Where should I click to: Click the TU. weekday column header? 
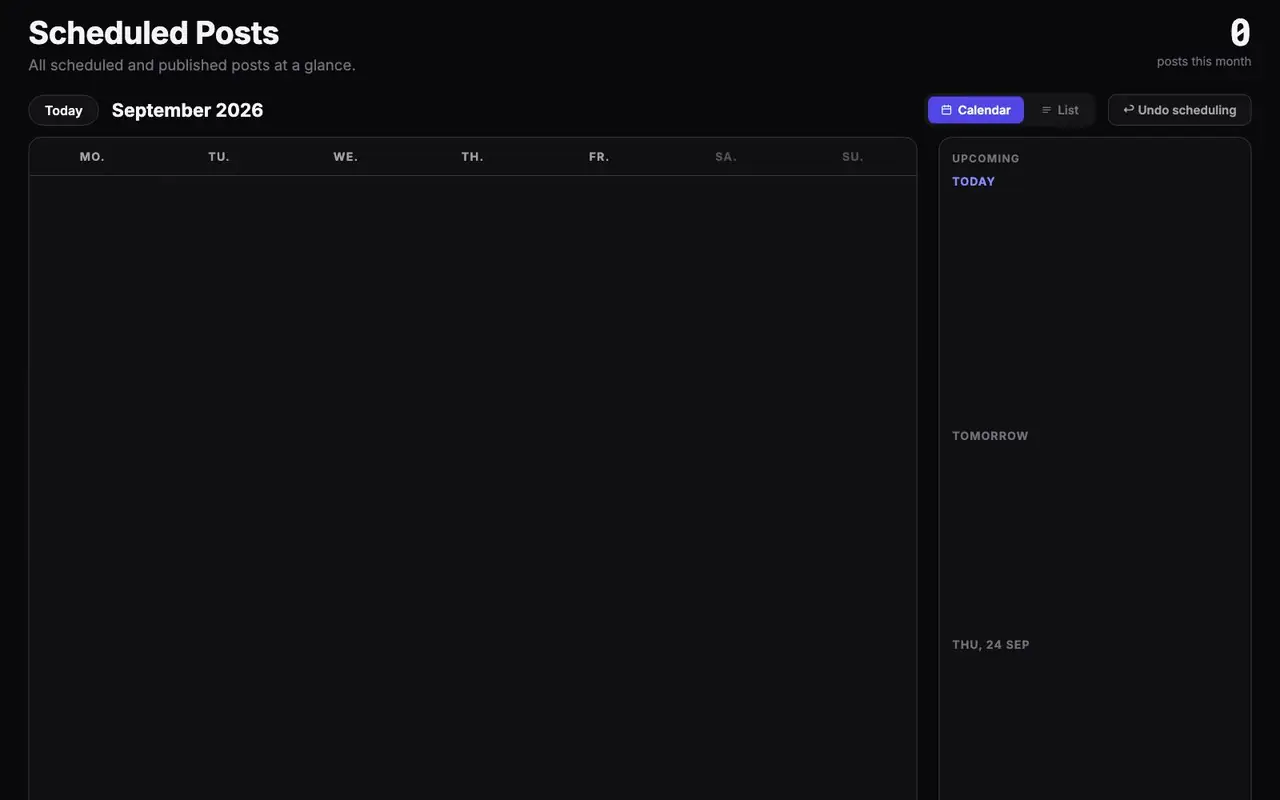coord(219,157)
